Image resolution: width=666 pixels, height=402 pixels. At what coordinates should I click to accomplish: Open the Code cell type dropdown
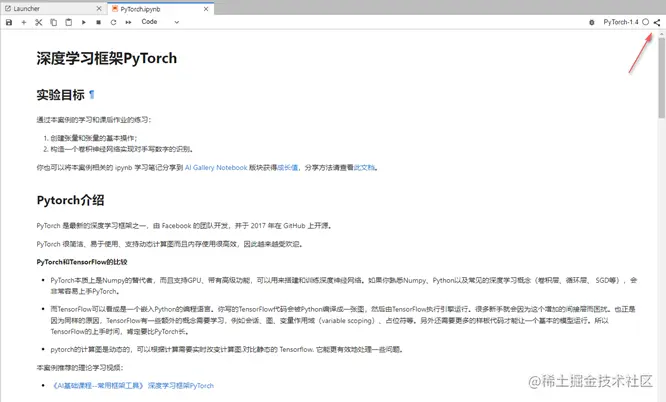coord(160,22)
